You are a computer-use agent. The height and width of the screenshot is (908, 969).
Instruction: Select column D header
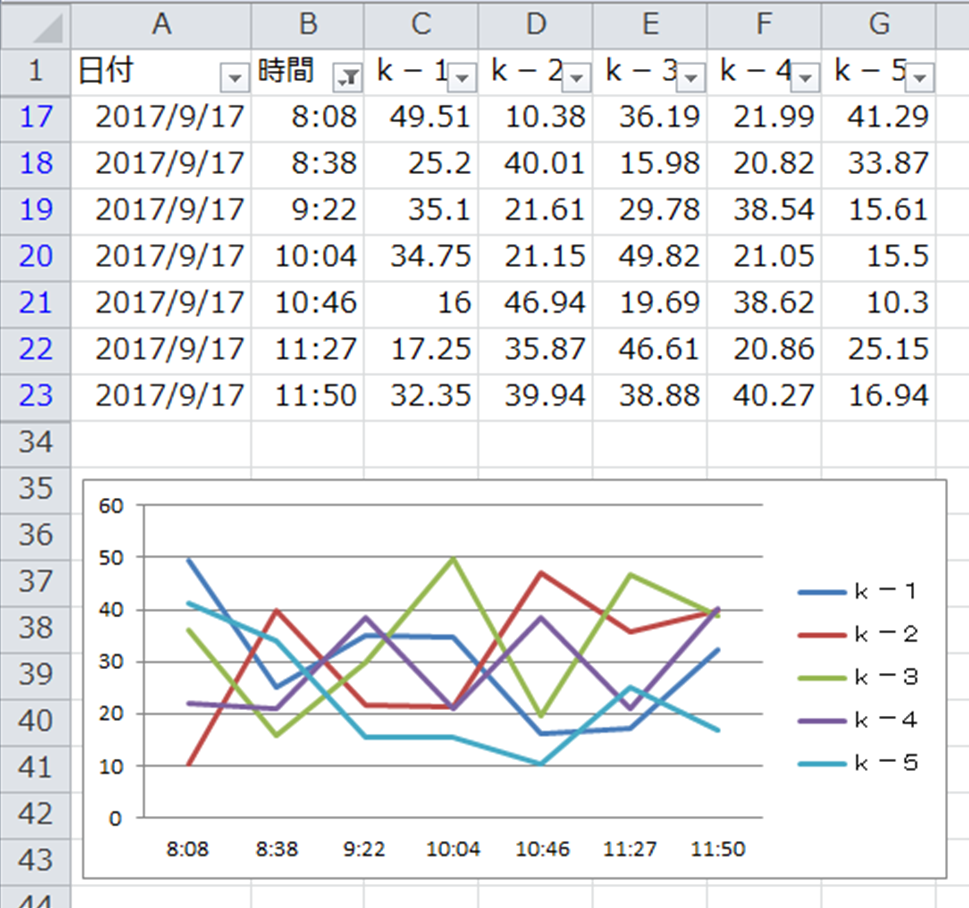[535, 24]
